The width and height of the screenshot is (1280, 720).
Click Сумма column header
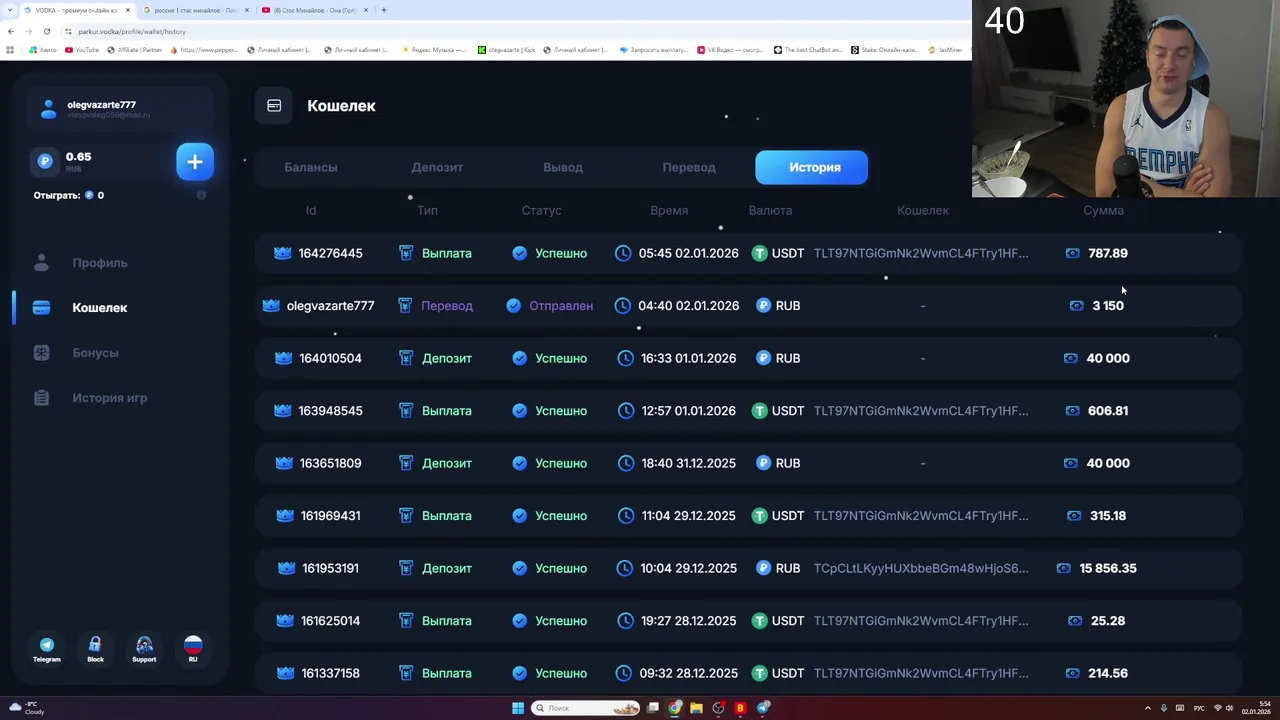[x=1103, y=211]
